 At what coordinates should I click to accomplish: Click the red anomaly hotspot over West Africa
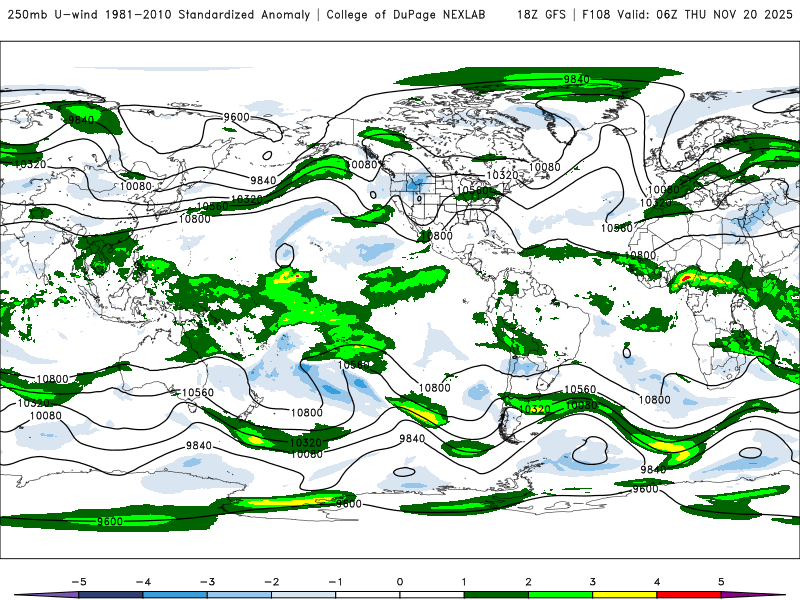(686, 278)
